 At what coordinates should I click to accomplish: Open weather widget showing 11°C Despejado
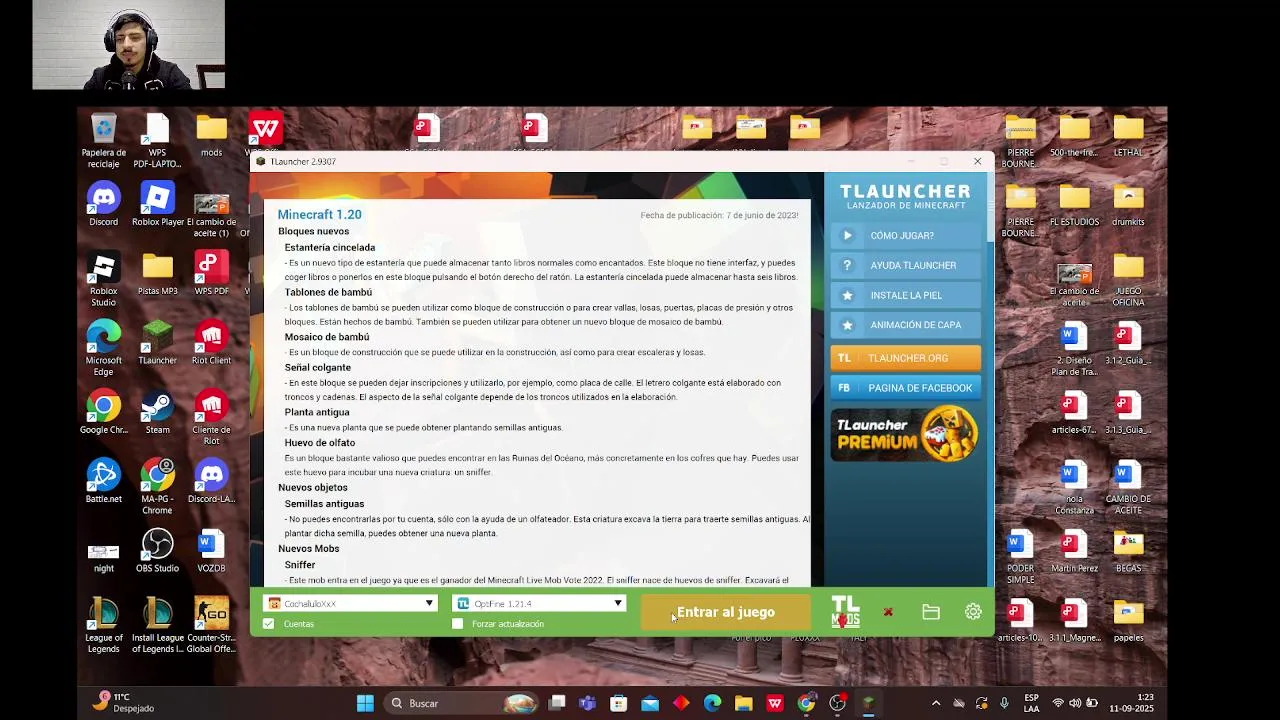click(124, 703)
